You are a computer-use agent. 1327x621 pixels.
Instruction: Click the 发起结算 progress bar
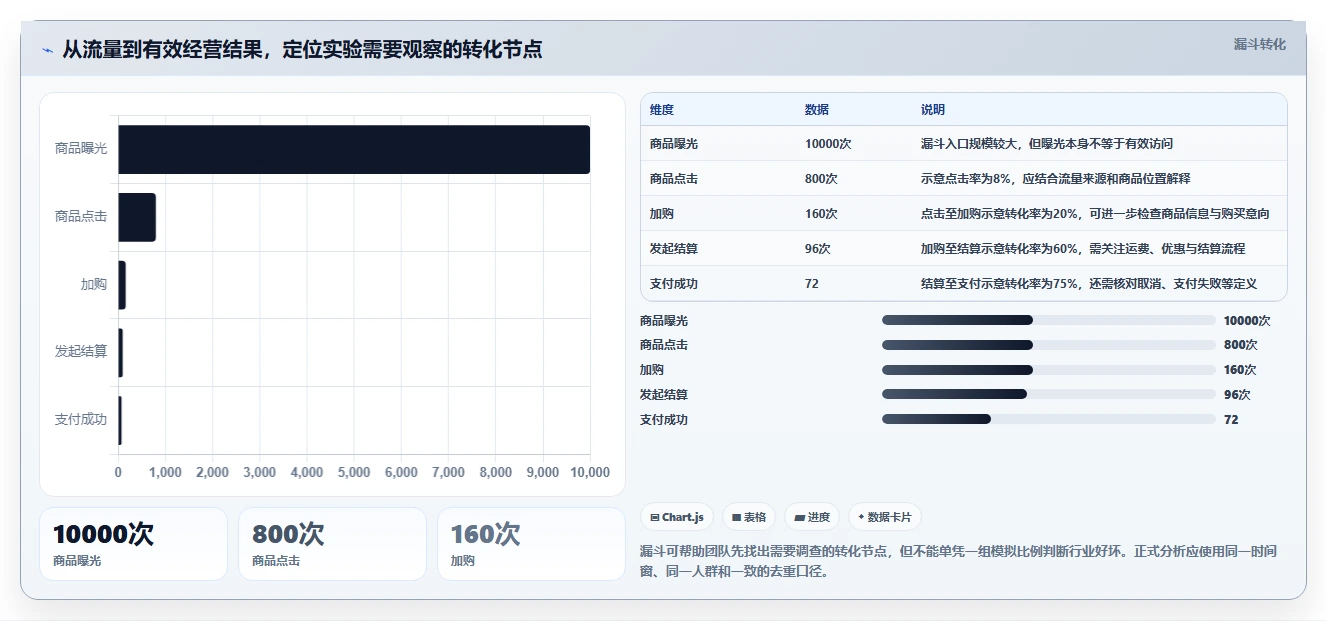pyautogui.click(x=1049, y=394)
